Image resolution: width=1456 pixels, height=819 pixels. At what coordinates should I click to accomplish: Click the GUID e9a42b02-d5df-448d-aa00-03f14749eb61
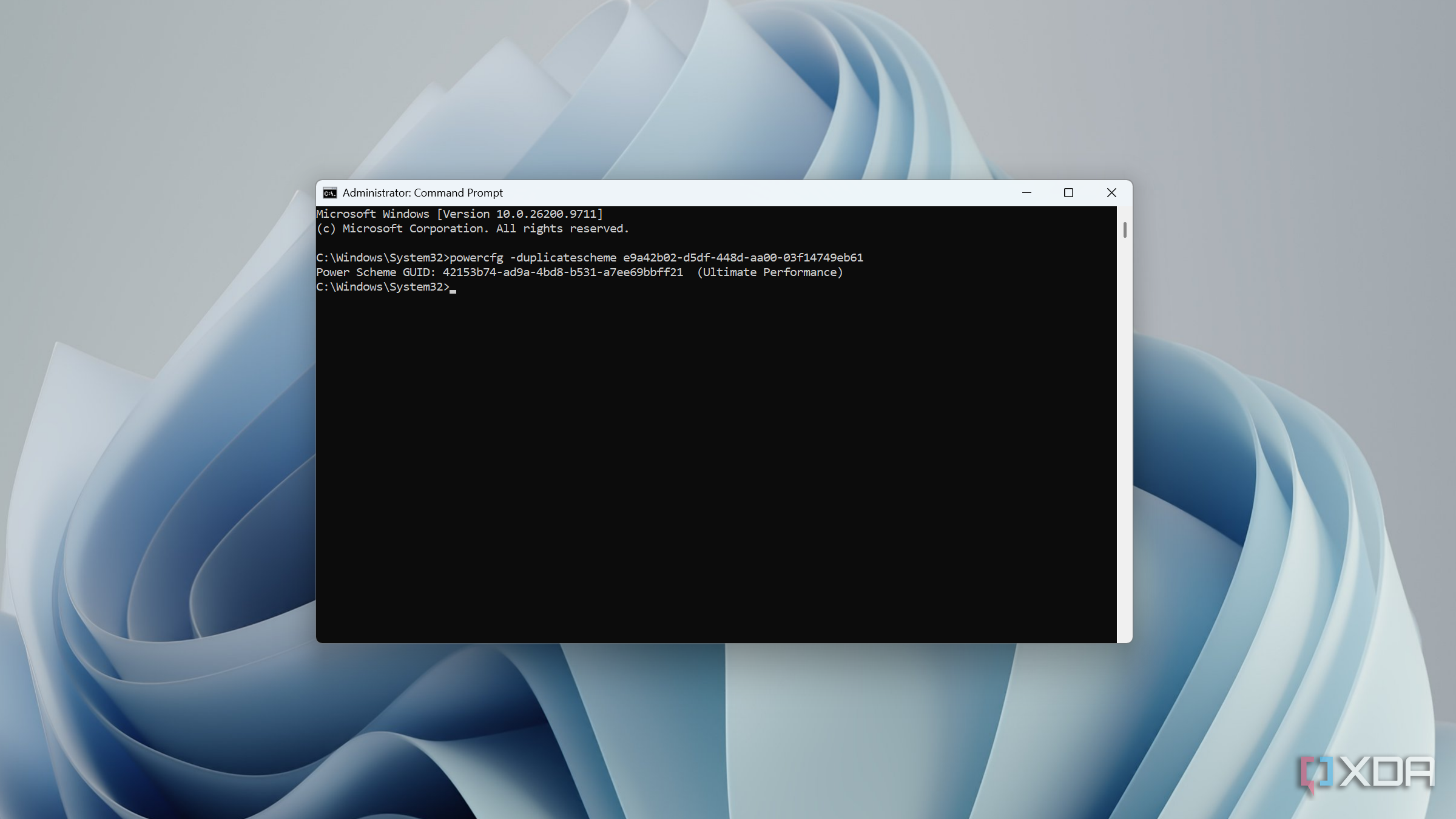click(743, 258)
